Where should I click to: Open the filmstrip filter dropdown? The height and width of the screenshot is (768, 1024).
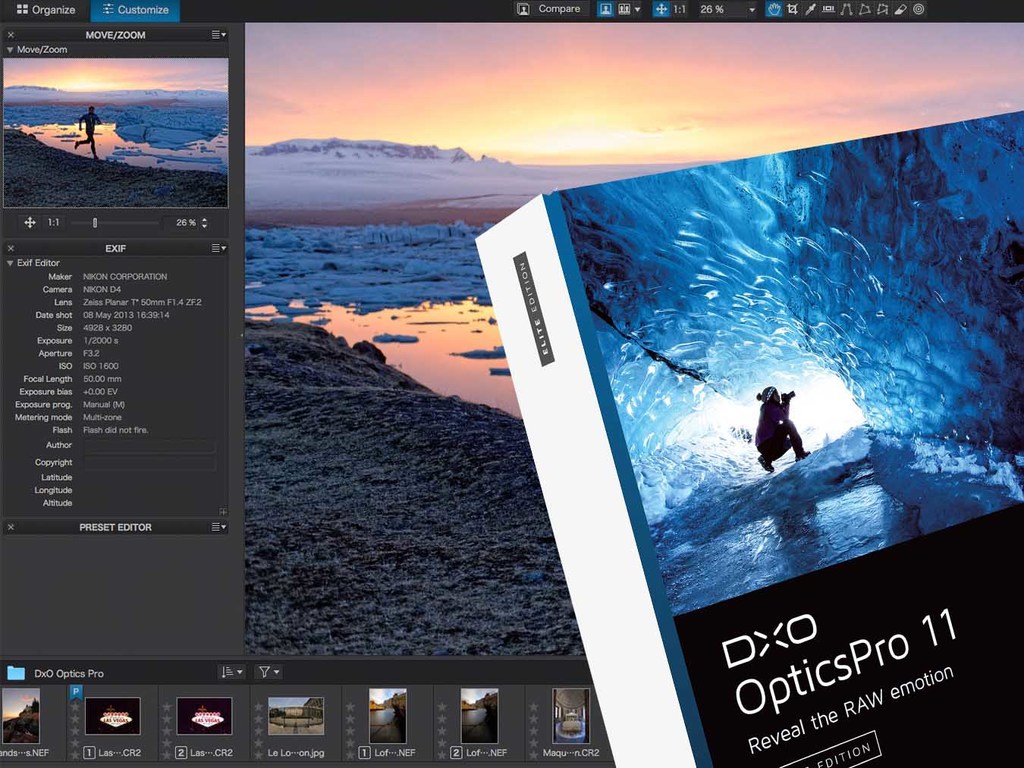(268, 672)
